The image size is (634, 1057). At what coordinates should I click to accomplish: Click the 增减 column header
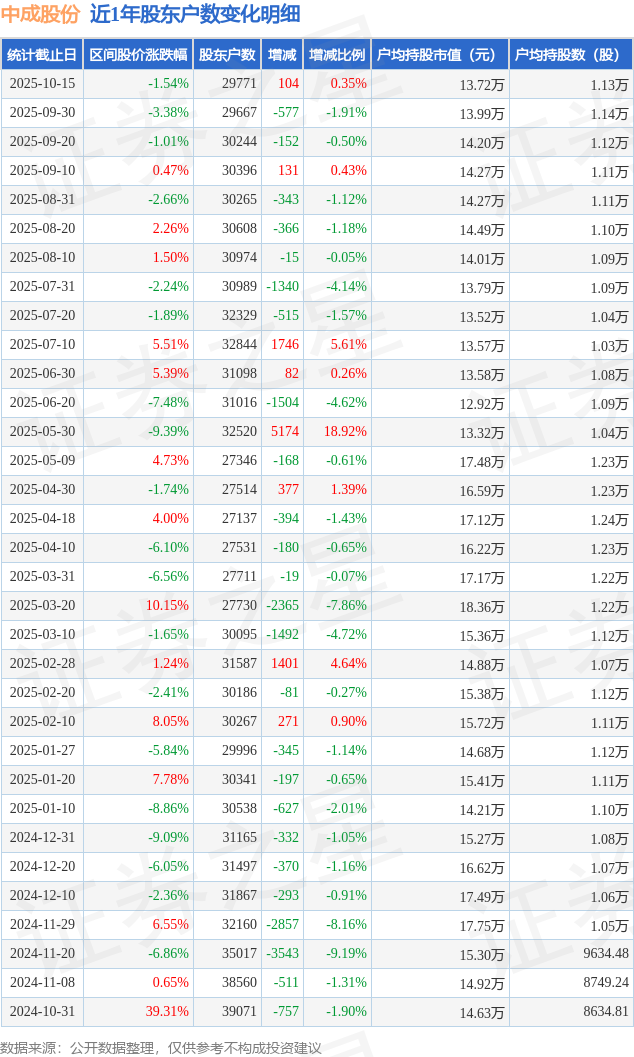[282, 55]
